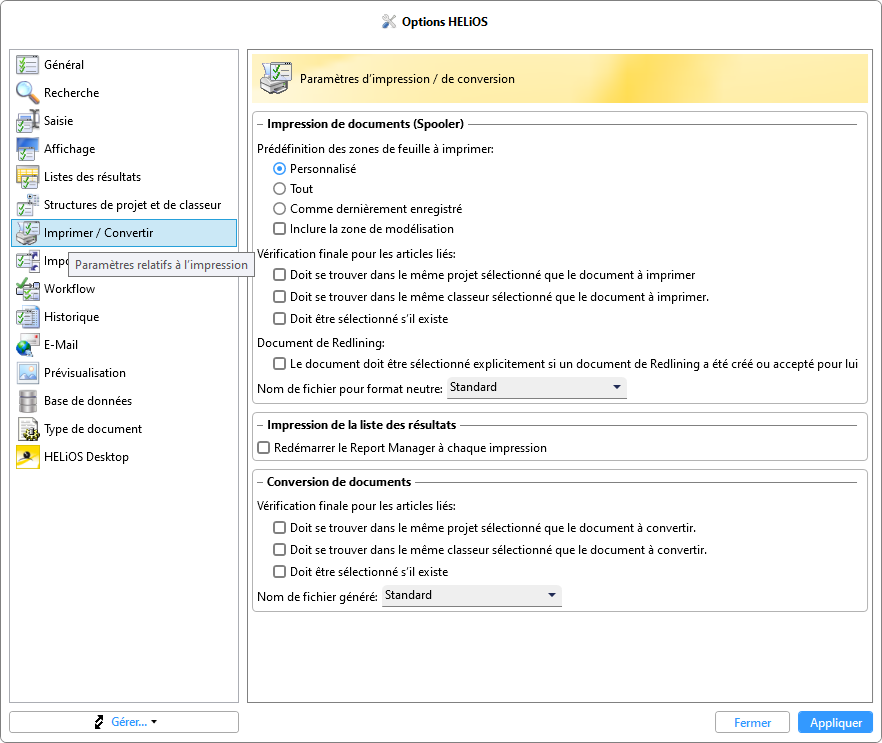Click the Saisie icon in sidebar
Viewport: 882px width, 743px height.
27,121
